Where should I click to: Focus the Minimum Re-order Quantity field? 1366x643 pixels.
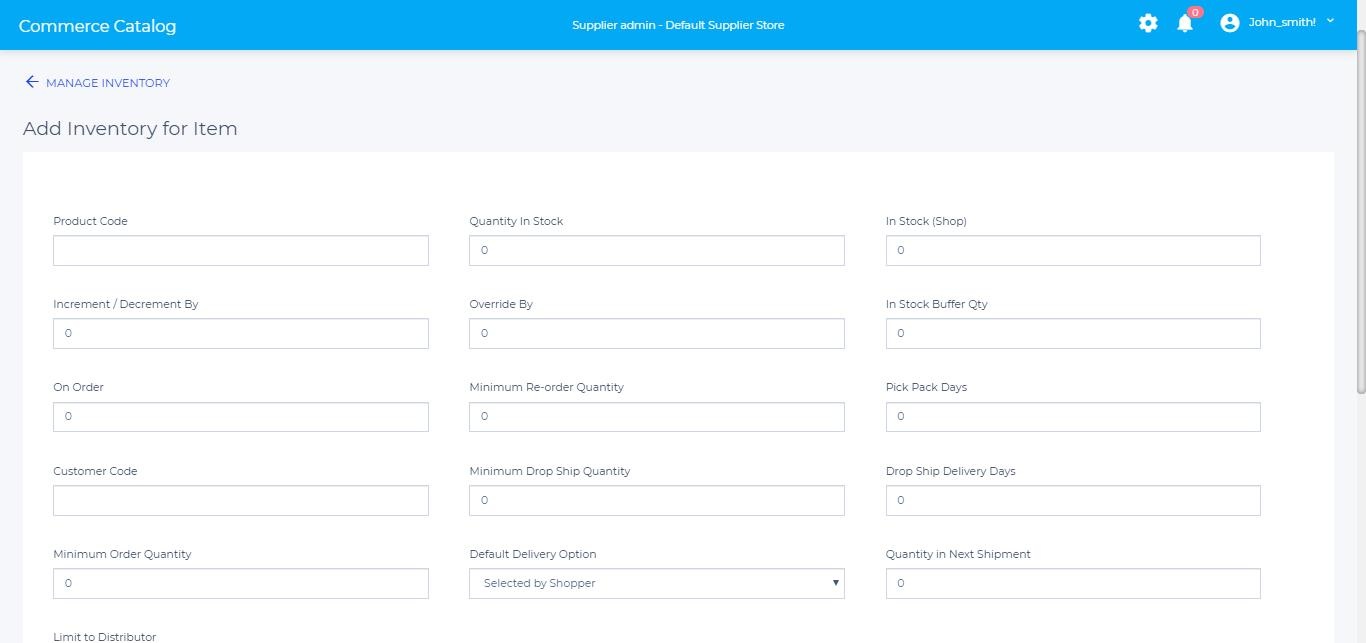point(657,417)
